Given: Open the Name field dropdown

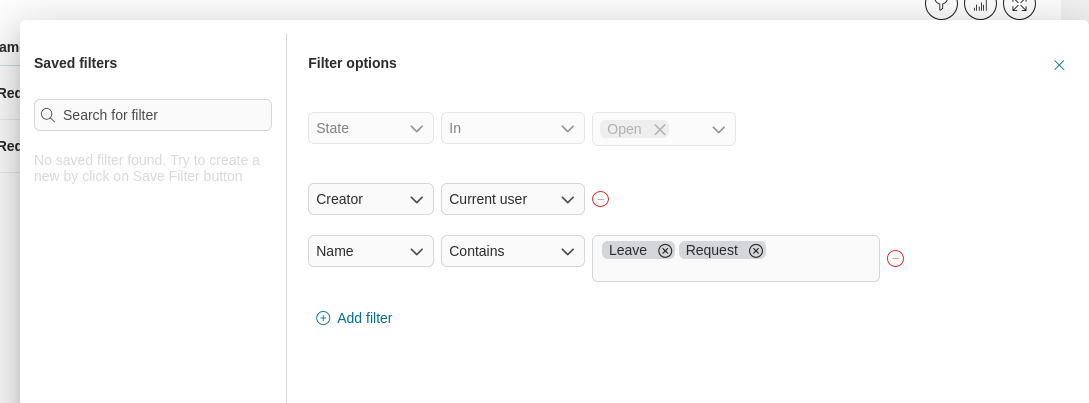Looking at the screenshot, I should click(x=371, y=252).
